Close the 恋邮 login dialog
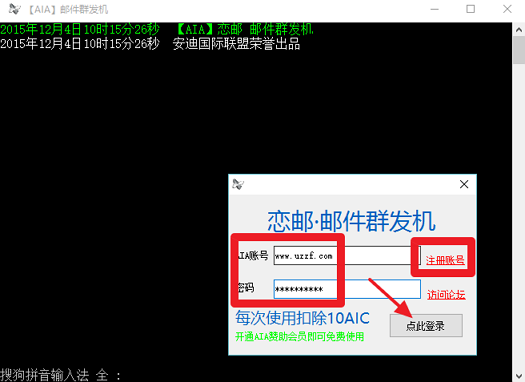Viewport: 525px width, 382px height. (x=464, y=184)
